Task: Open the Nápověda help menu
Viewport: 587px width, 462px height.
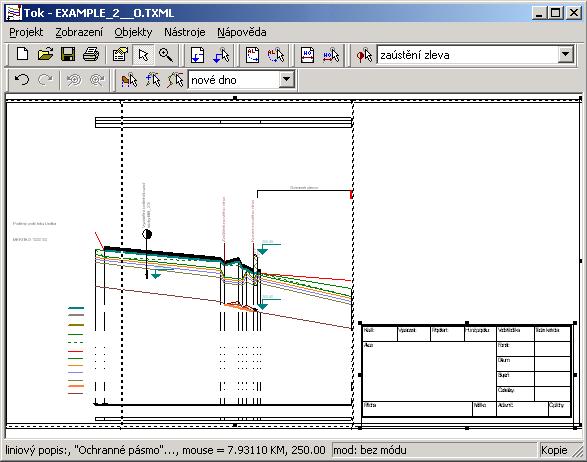Action: tap(242, 32)
